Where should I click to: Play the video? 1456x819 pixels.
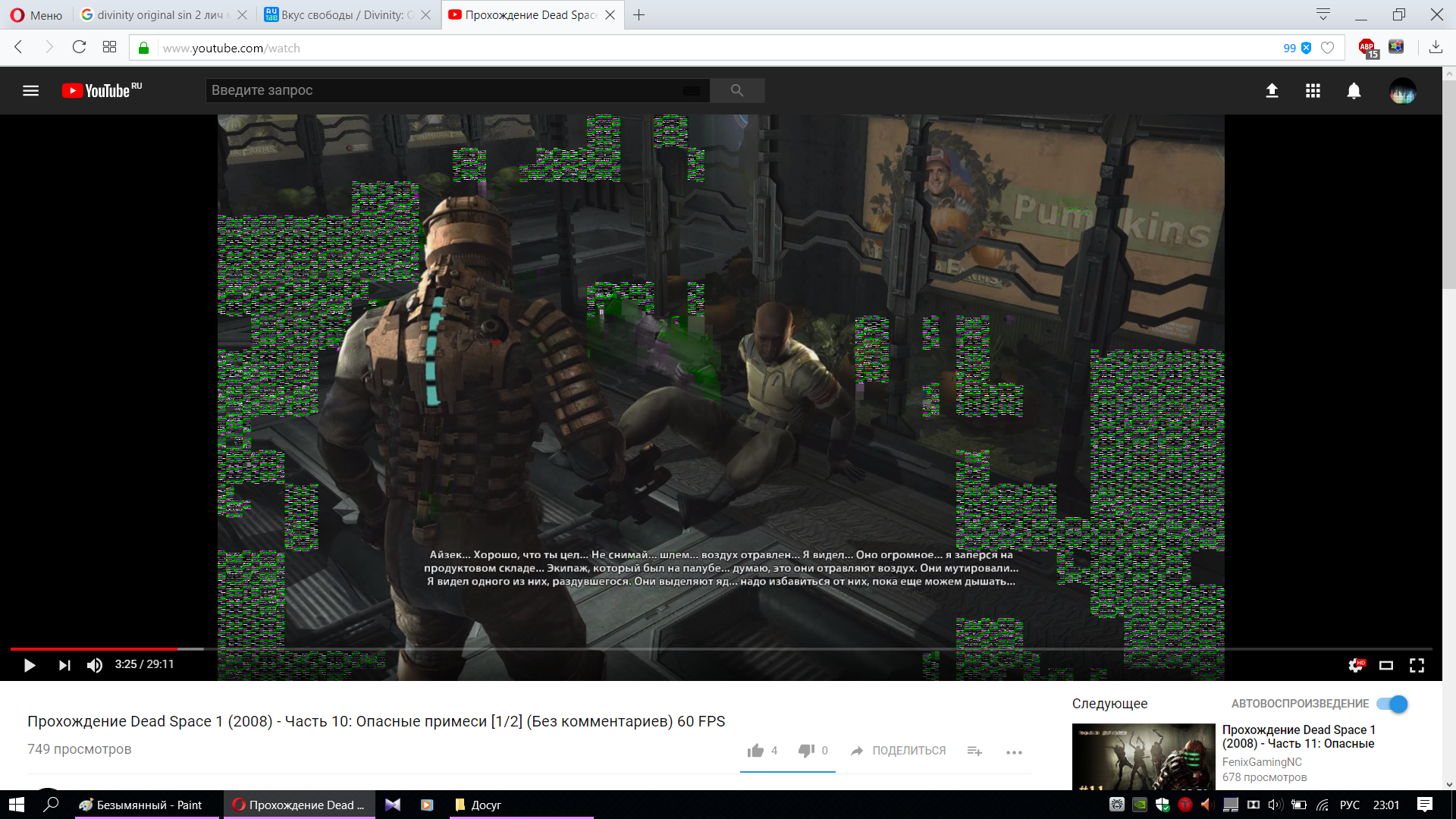30,665
